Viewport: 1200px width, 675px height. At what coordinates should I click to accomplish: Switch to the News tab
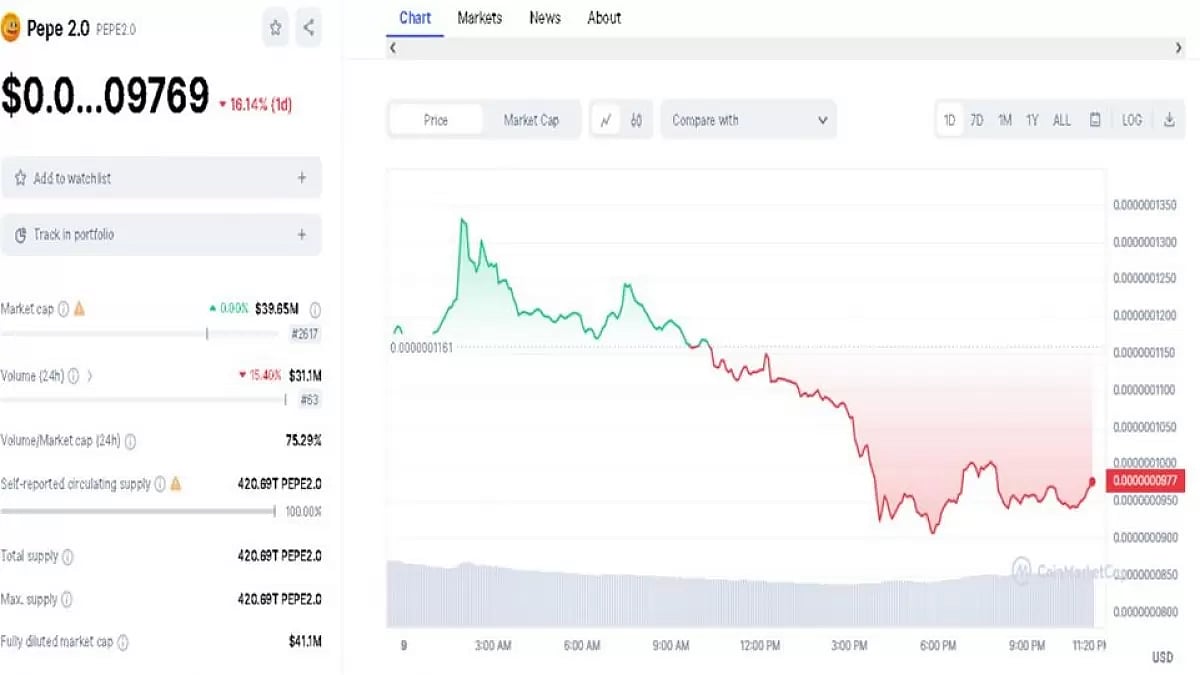tap(545, 18)
